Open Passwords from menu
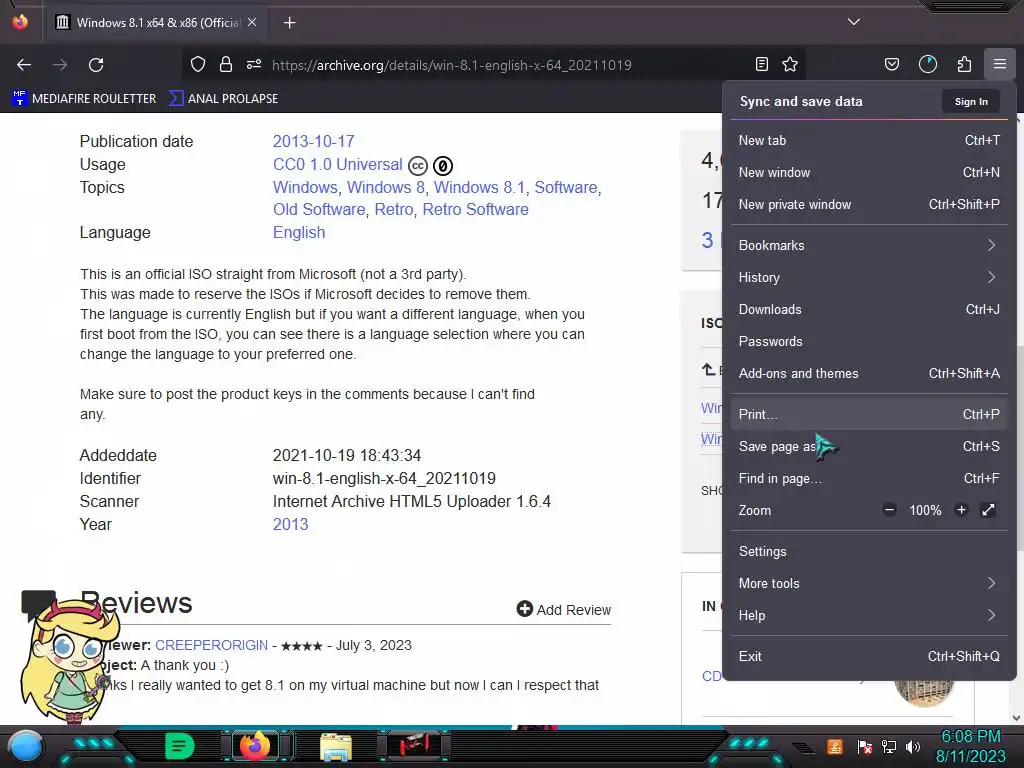The height and width of the screenshot is (768, 1024). coord(869,342)
